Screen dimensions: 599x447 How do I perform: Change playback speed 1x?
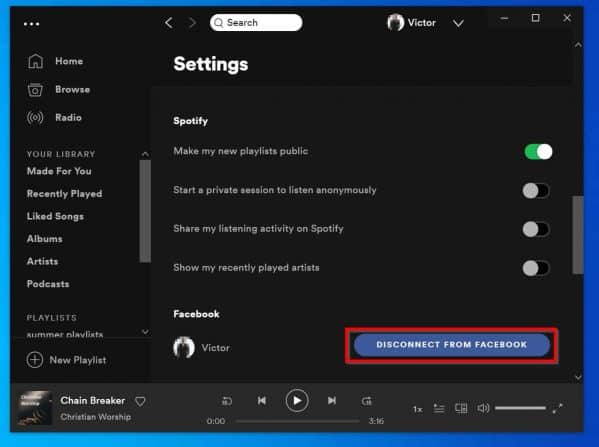coord(418,410)
